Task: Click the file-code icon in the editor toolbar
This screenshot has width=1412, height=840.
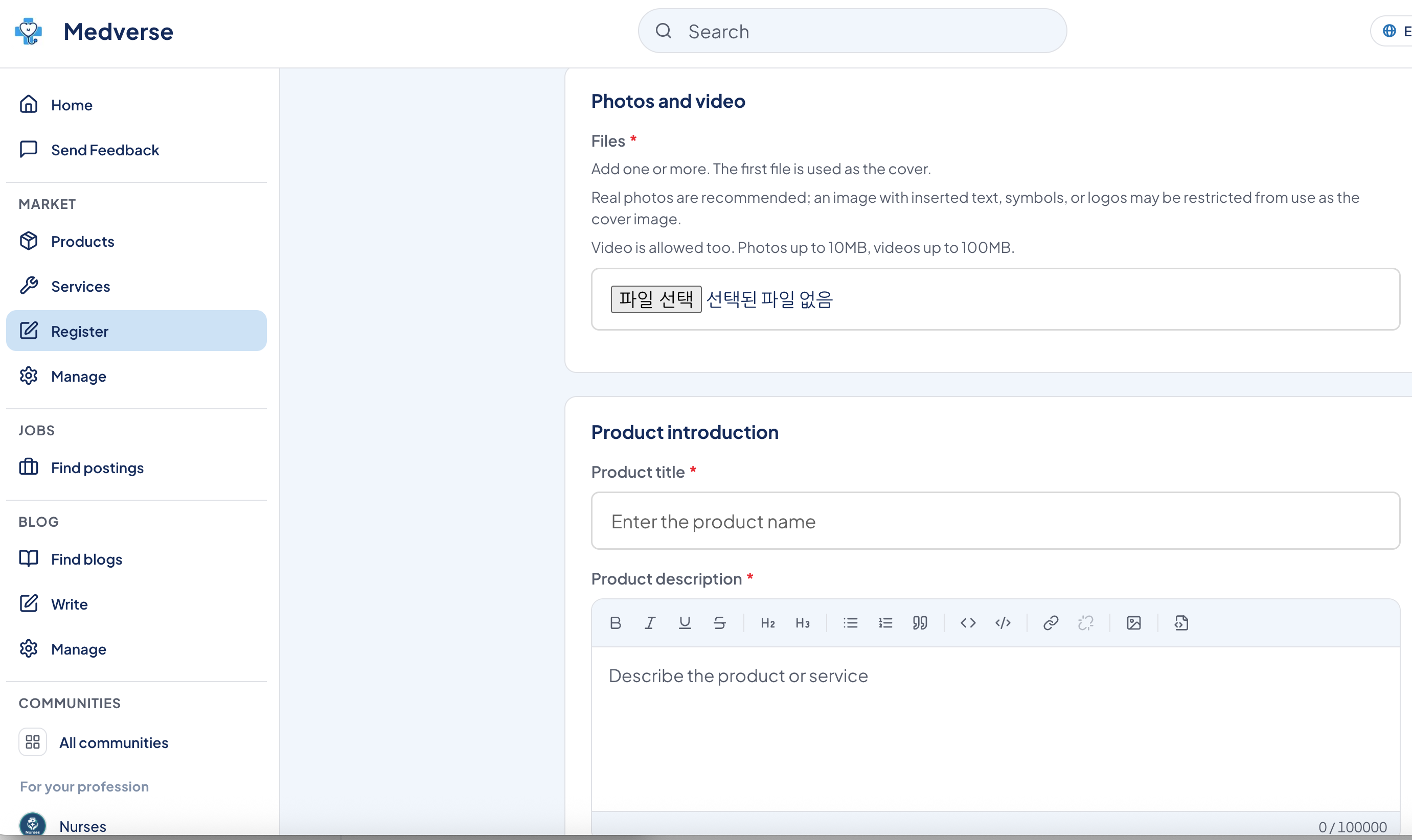Action: 1181,623
